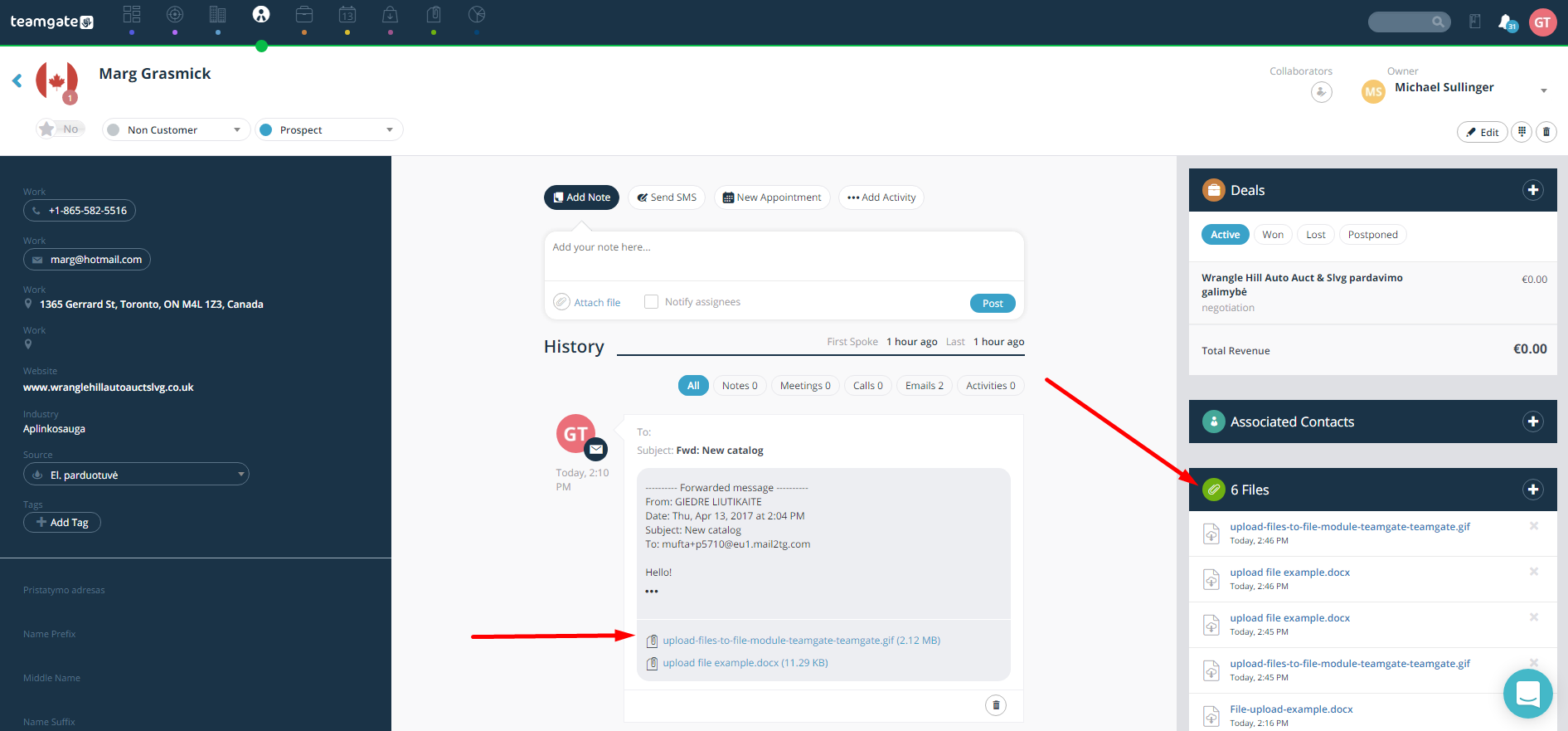Delete the contact with the trash icon
The width and height of the screenshot is (1568, 731).
coord(1546,132)
